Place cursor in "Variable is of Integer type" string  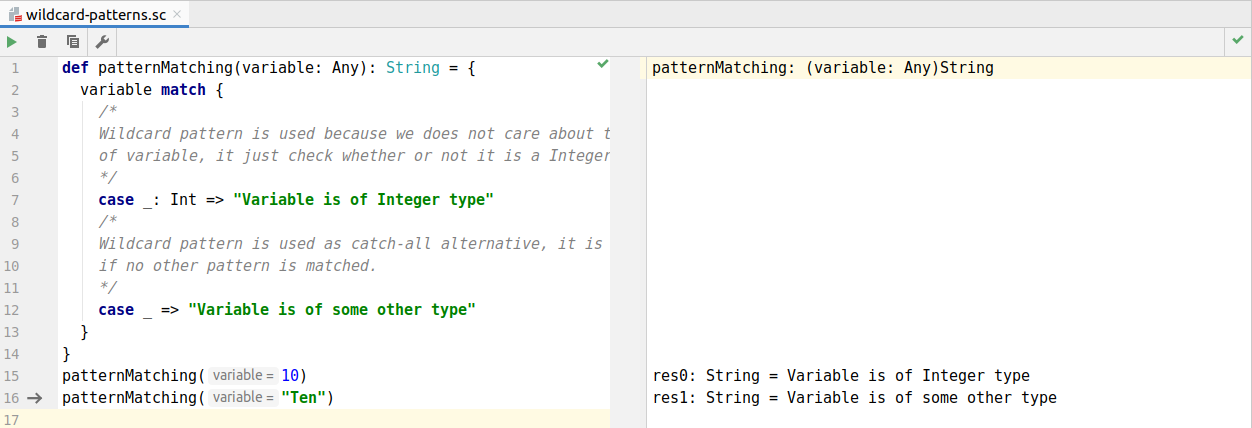tap(363, 200)
